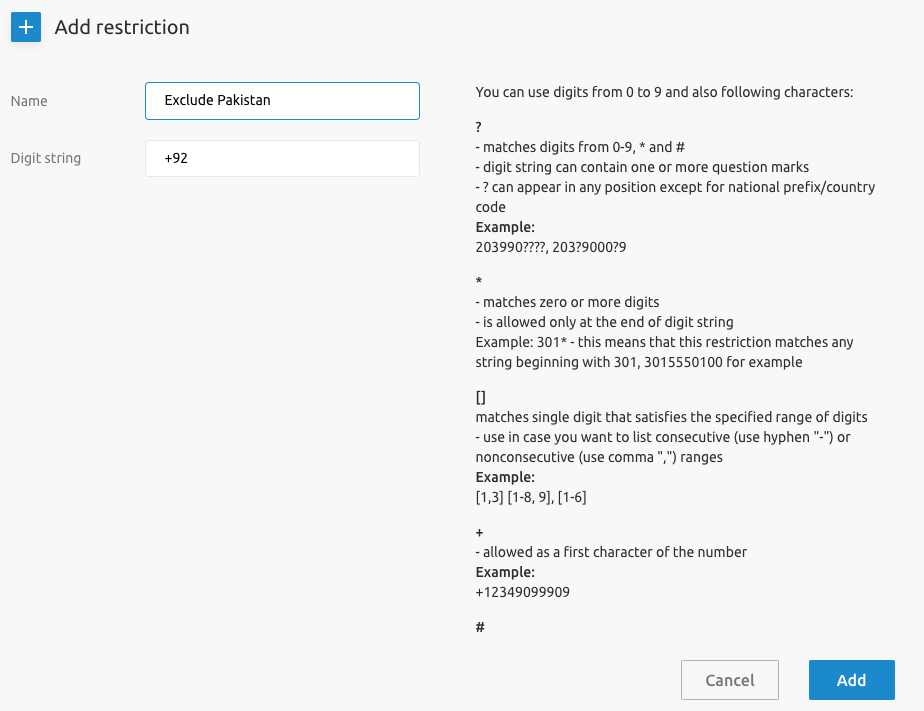
Task: Click the bold asterisk symbol heading
Action: (479, 284)
